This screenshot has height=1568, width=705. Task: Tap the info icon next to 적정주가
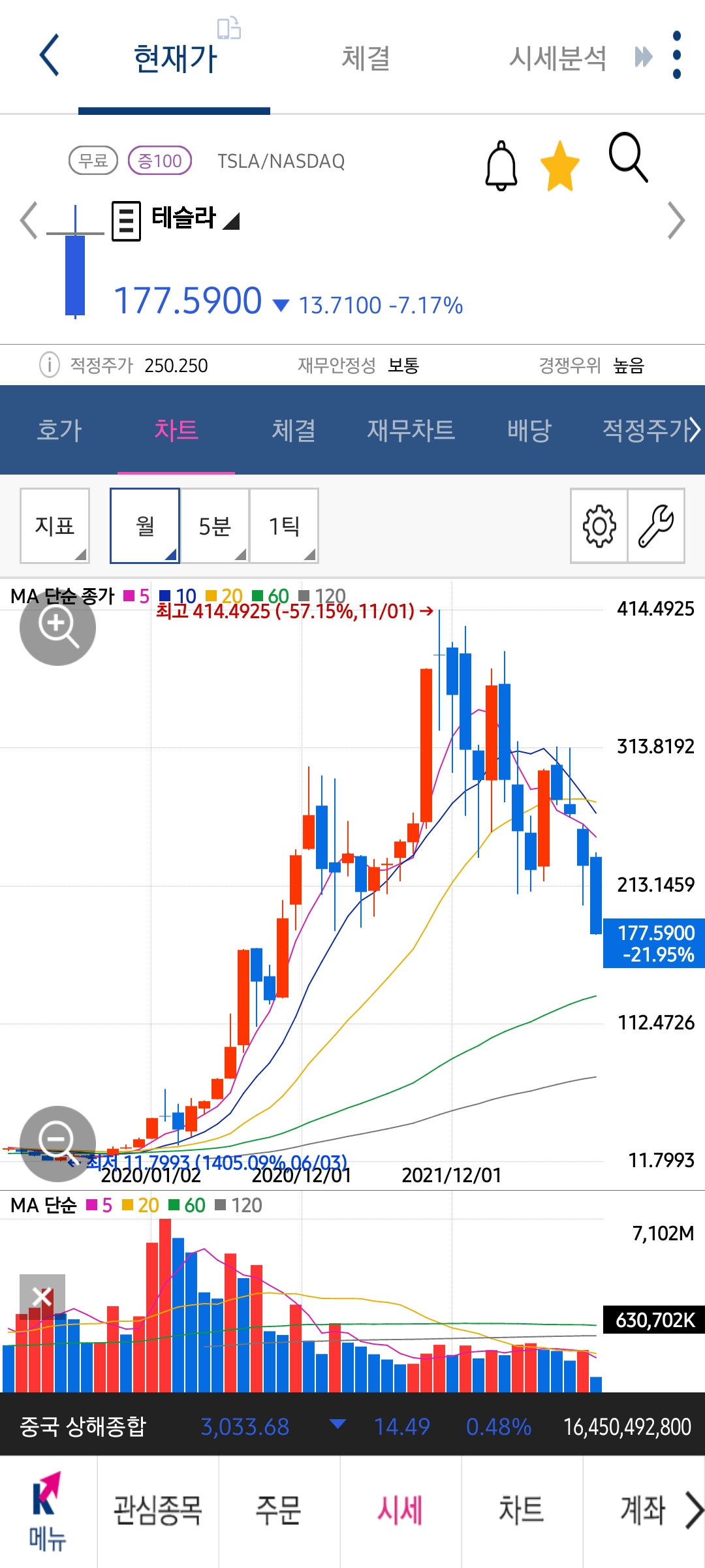click(50, 365)
